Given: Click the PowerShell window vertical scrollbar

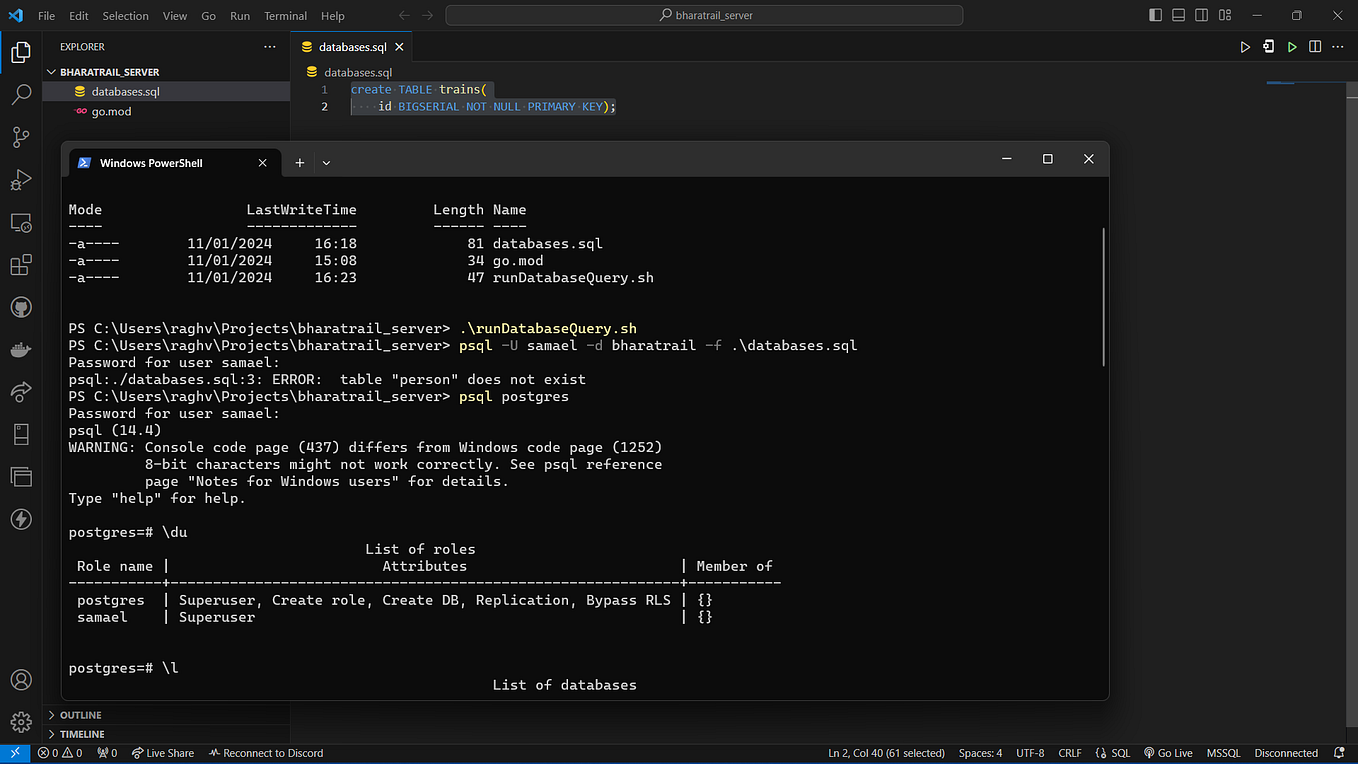Looking at the screenshot, I should point(1103,296).
